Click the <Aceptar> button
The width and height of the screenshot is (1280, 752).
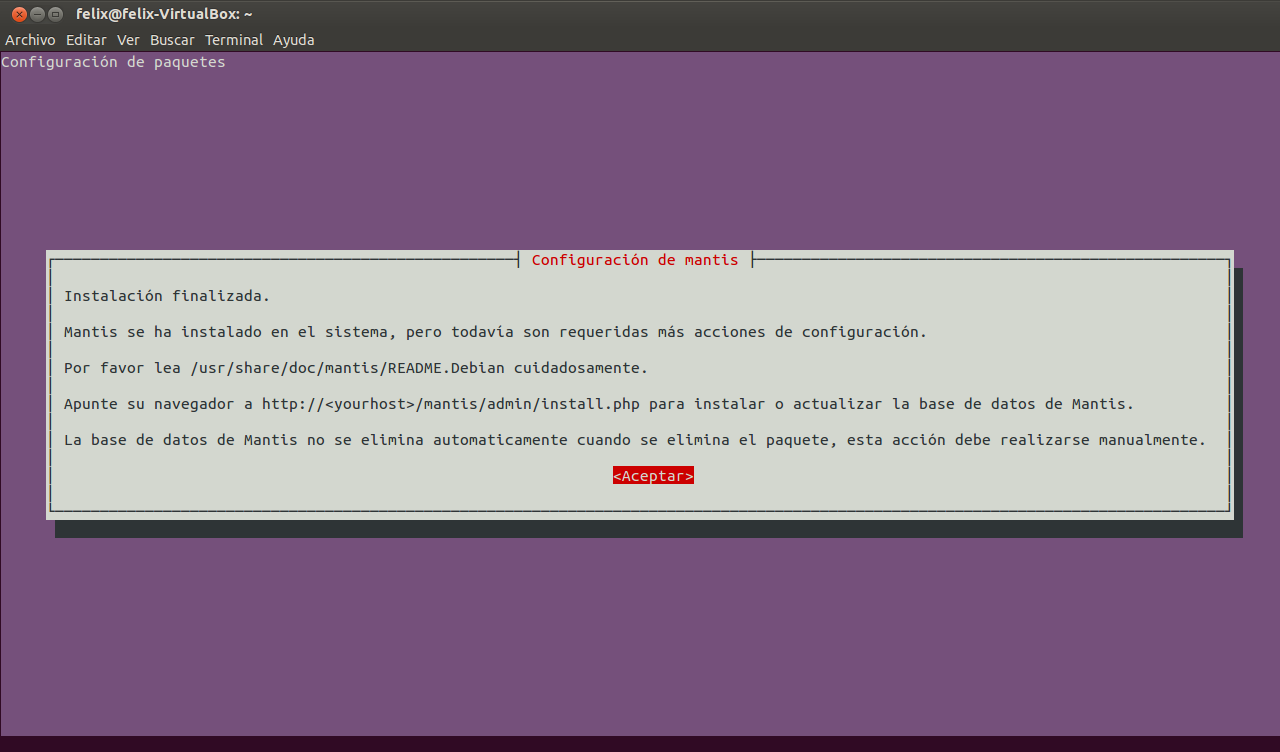click(x=653, y=476)
